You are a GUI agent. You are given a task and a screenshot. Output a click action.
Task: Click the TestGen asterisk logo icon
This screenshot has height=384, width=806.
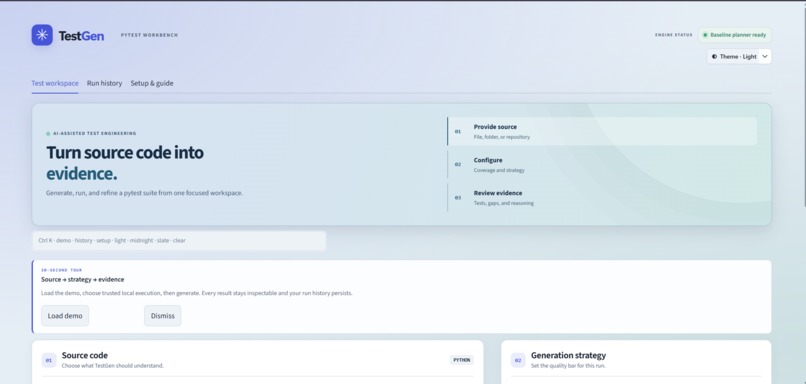tap(42, 35)
